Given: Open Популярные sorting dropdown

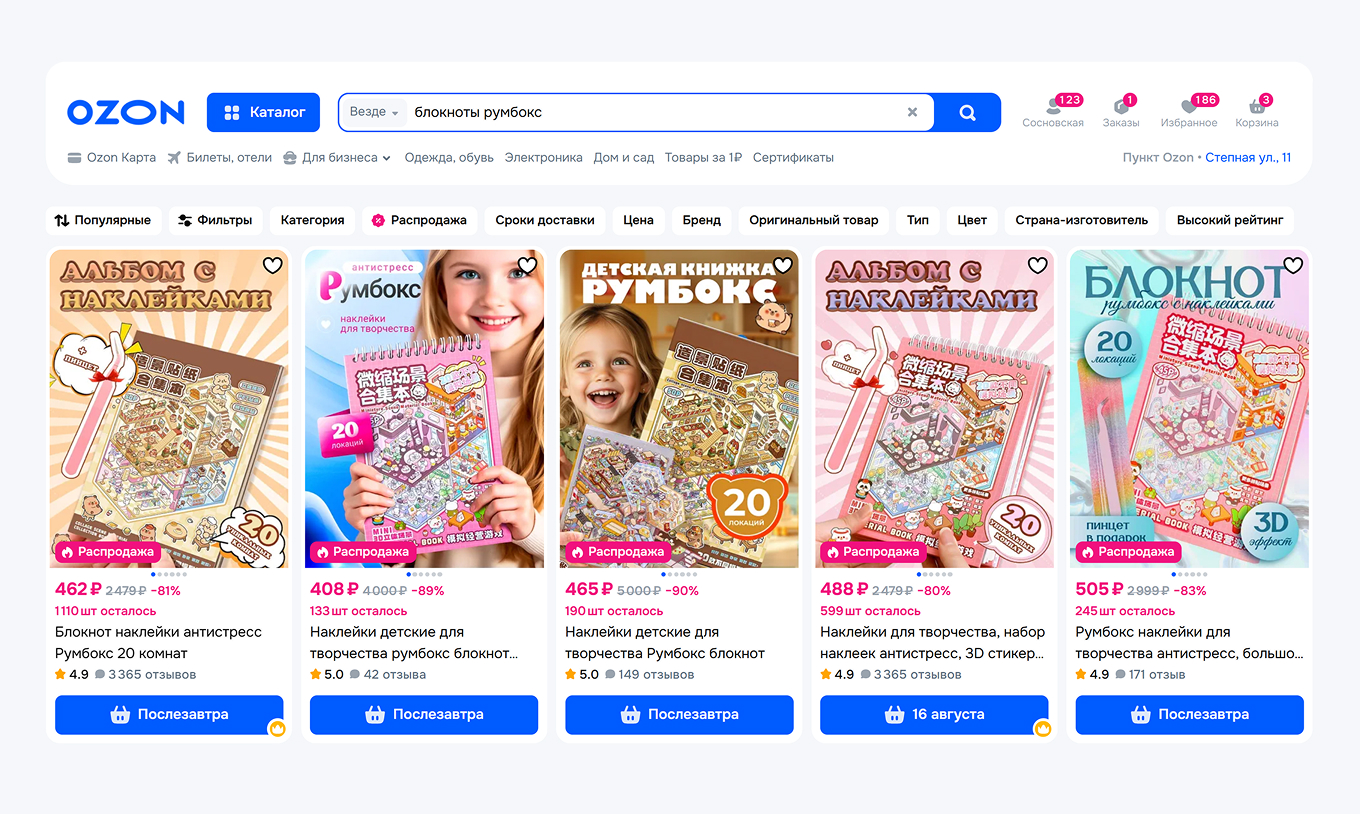Looking at the screenshot, I should [x=103, y=220].
